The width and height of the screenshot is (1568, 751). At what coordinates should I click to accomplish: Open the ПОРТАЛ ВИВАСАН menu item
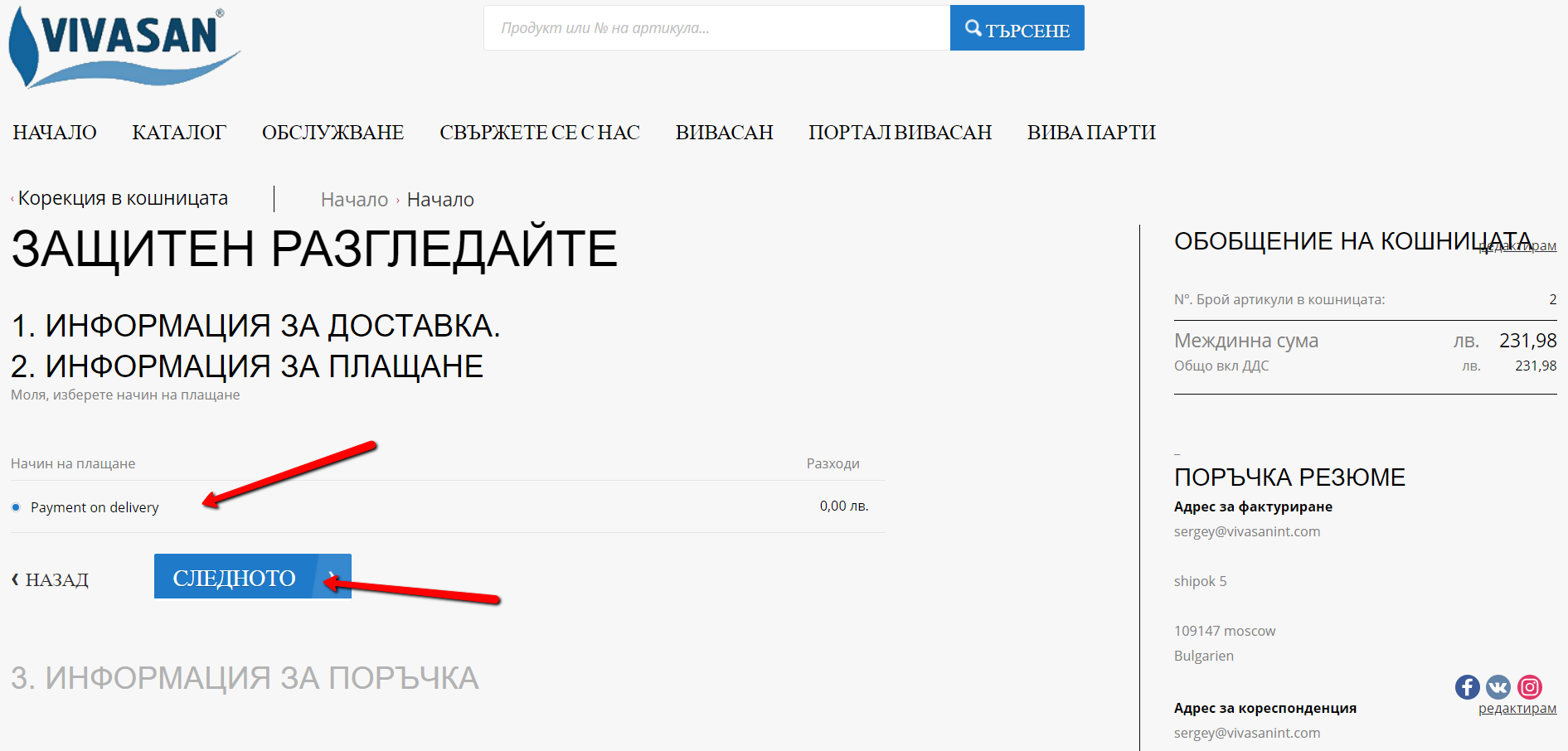(900, 133)
